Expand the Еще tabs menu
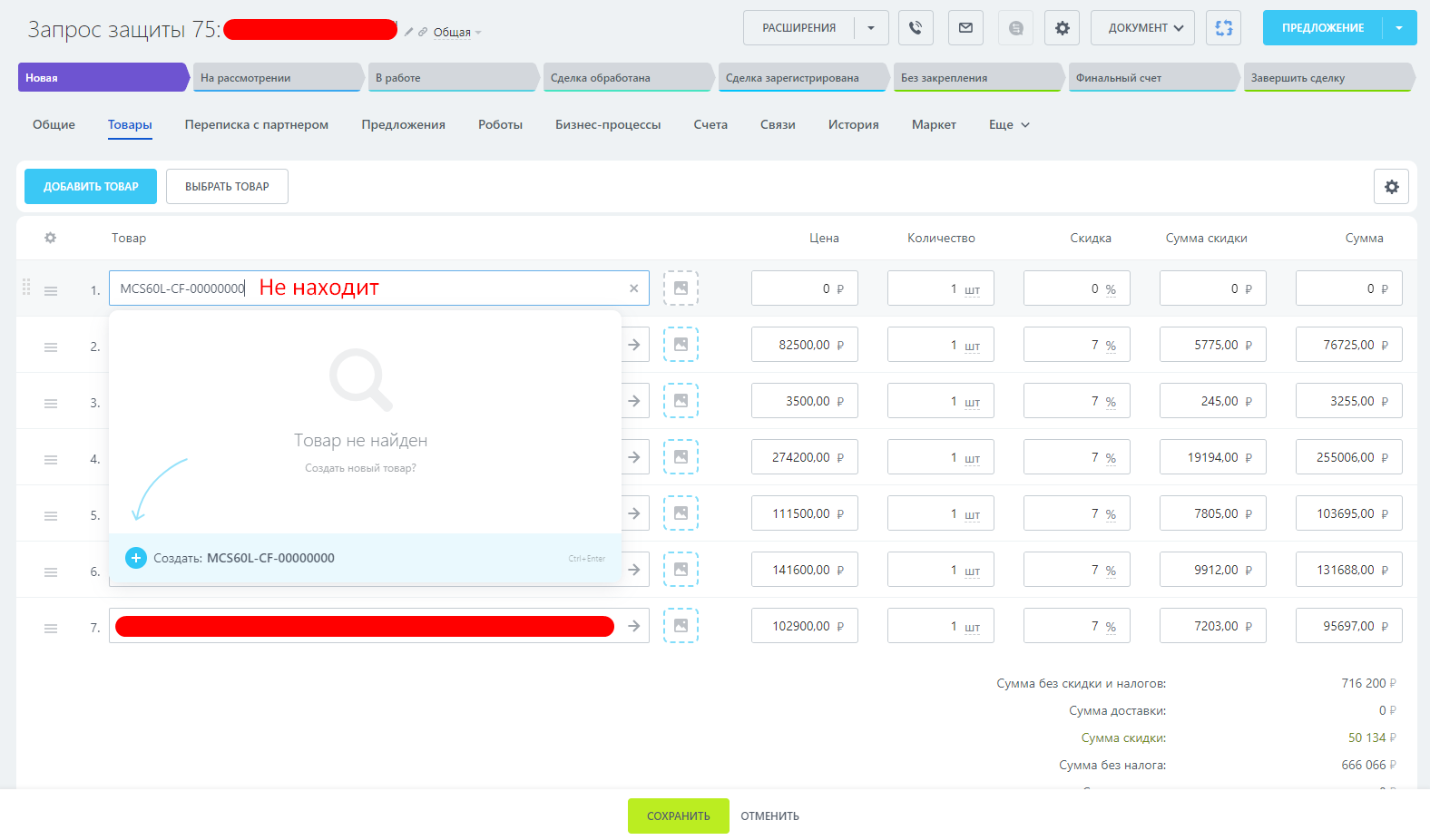 (1009, 124)
